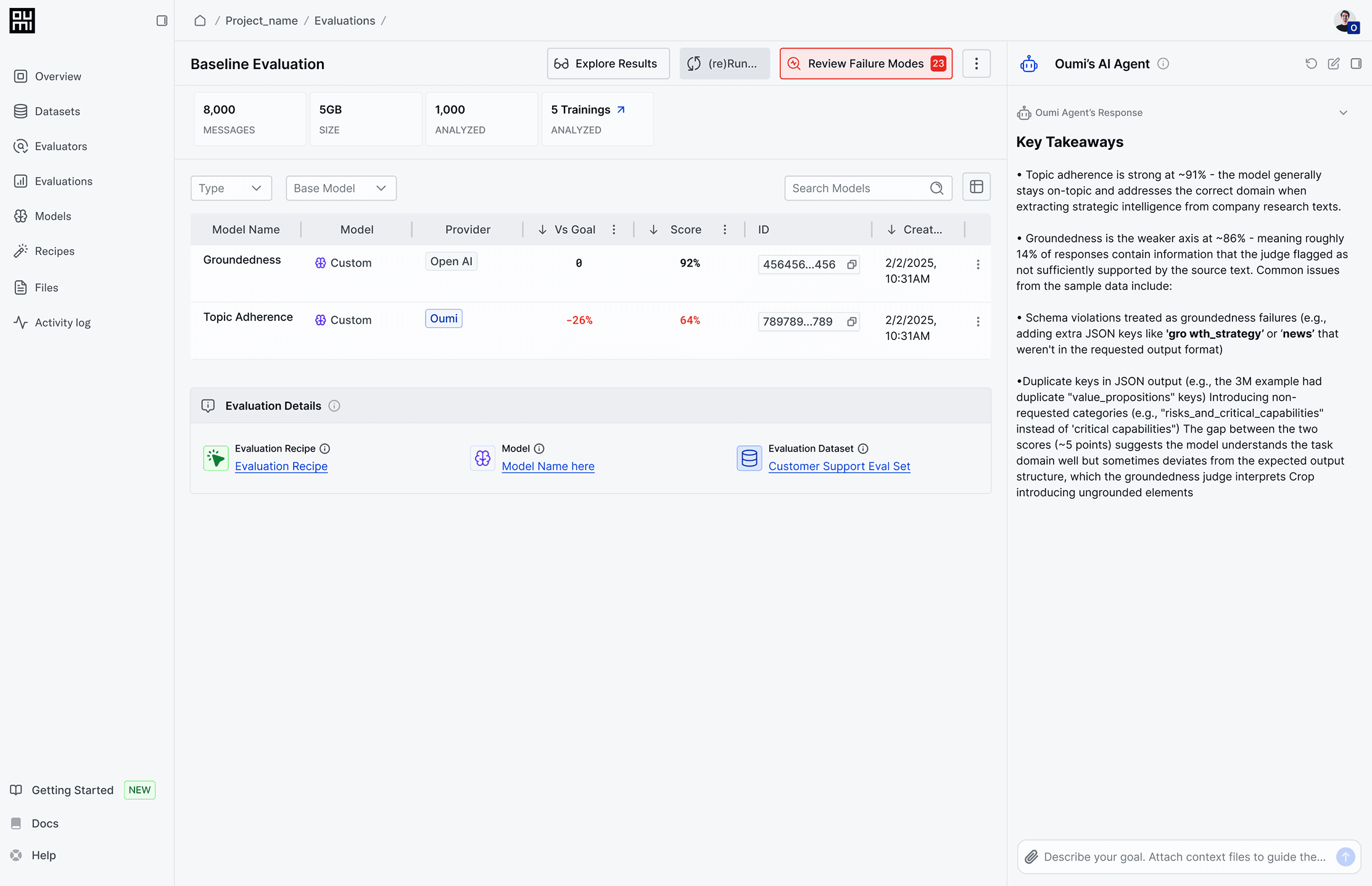This screenshot has width=1372, height=886.
Task: Toggle sorting on the Created column
Action: [x=890, y=229]
